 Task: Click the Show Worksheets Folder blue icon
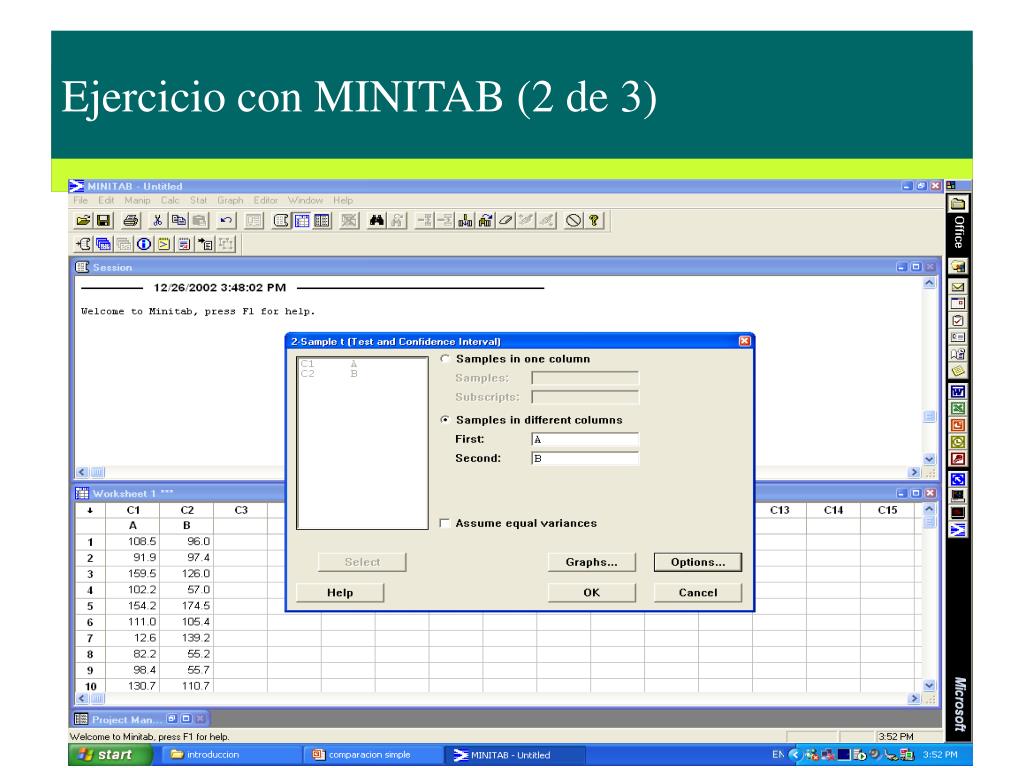coord(103,244)
